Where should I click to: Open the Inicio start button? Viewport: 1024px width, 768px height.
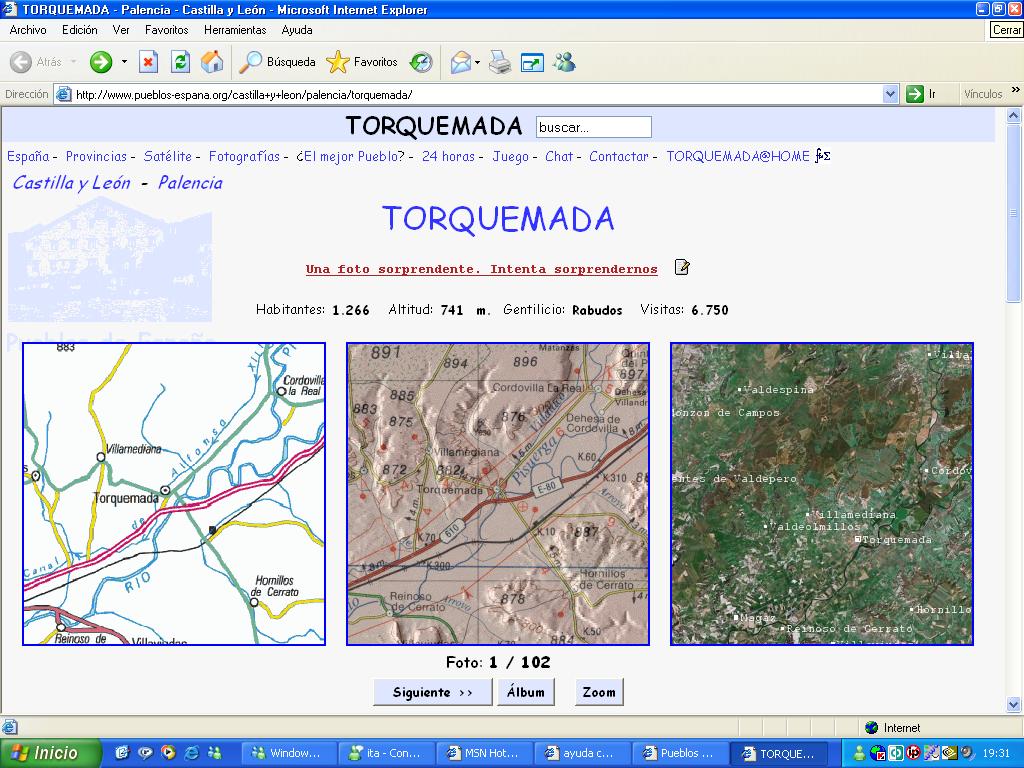point(51,753)
